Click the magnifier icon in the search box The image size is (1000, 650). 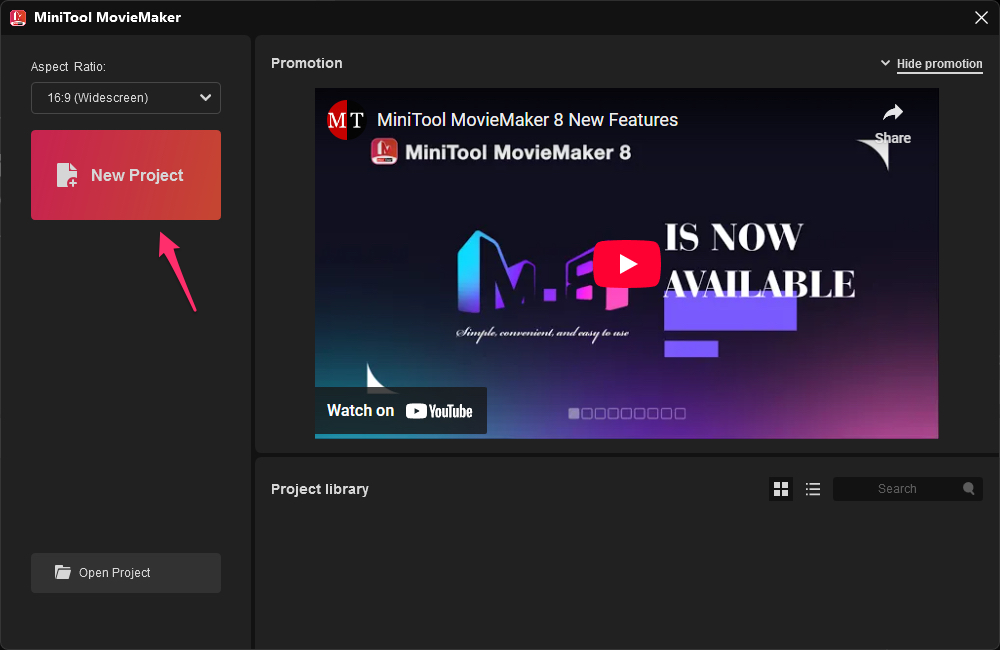968,489
